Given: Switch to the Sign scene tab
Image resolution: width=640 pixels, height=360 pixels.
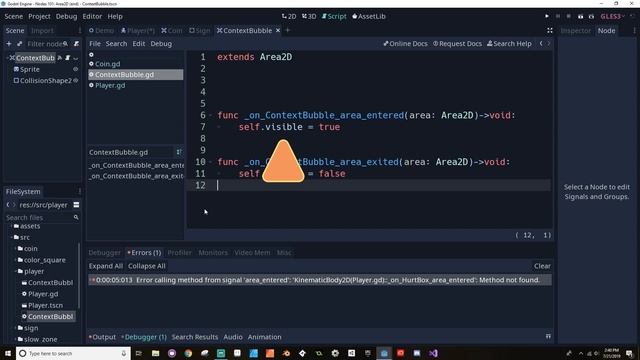Looking at the screenshot, I should [200, 31].
